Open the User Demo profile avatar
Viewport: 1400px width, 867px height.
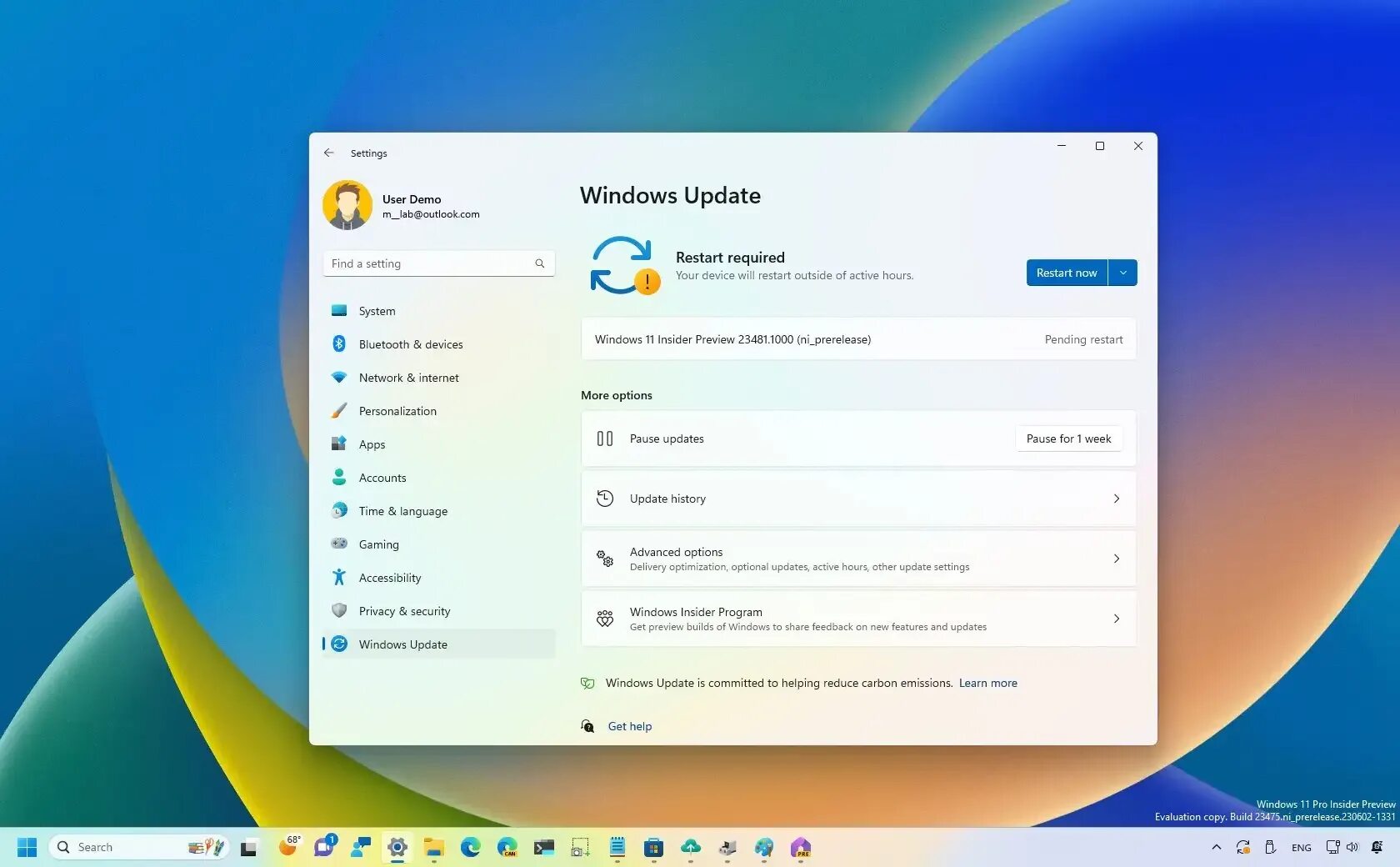pos(347,205)
